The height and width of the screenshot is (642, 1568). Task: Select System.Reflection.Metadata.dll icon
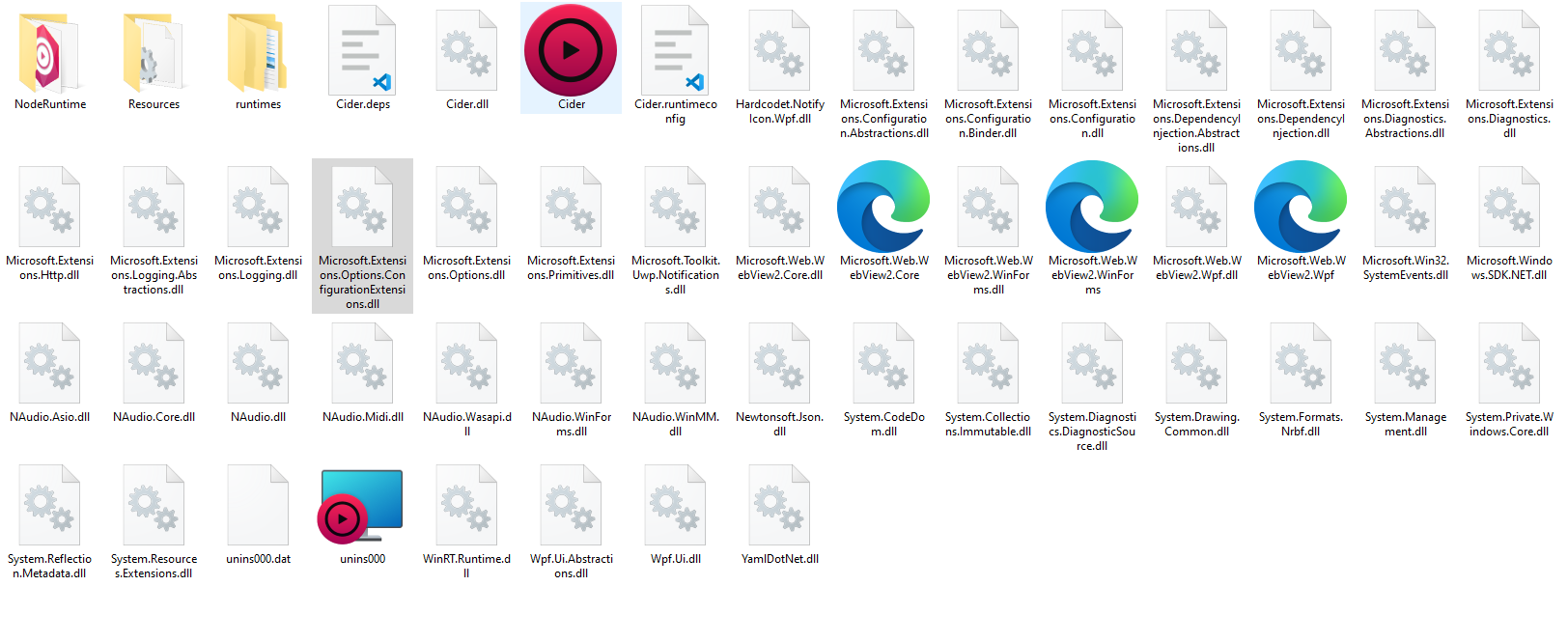(x=49, y=505)
